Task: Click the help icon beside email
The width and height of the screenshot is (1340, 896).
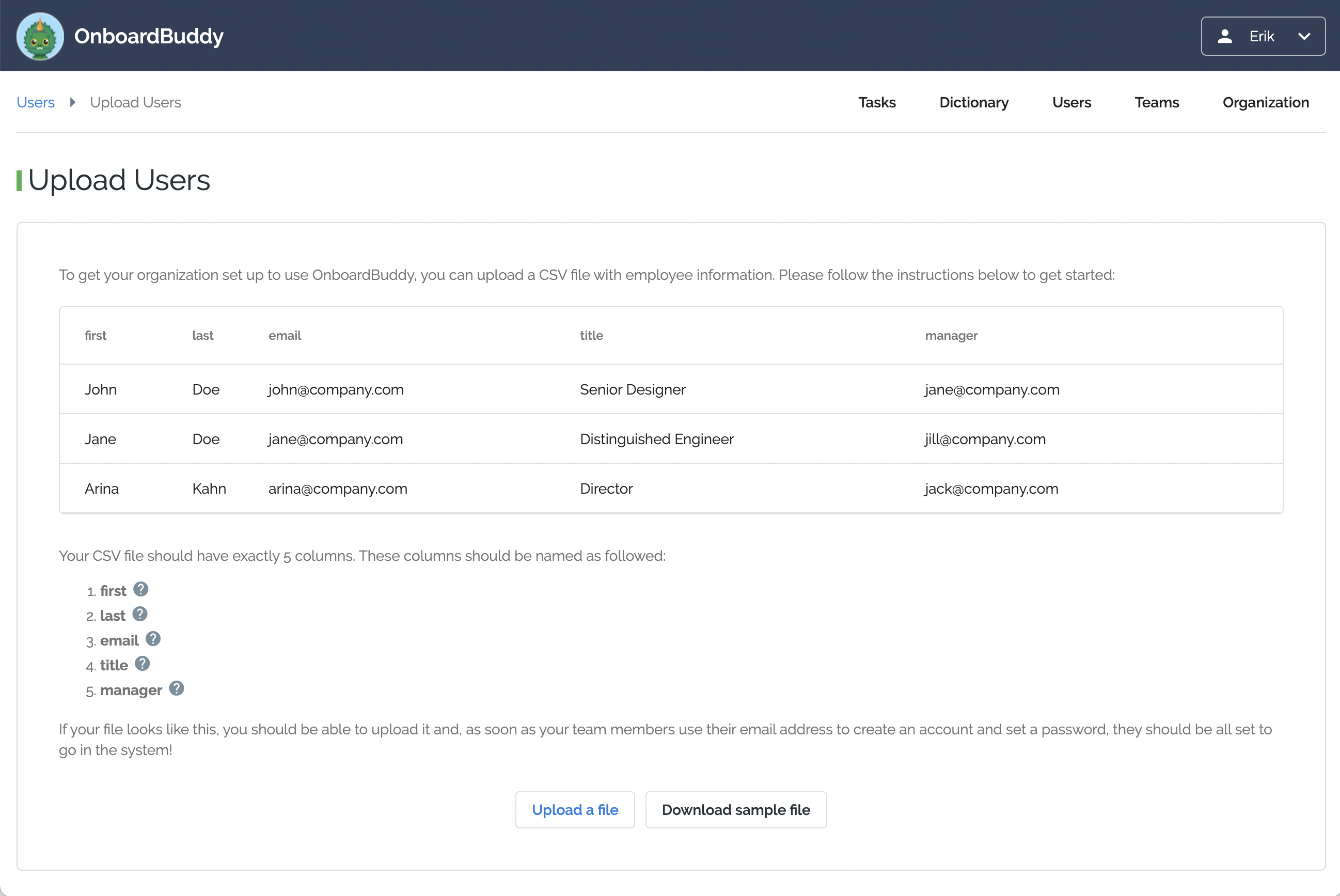Action: [x=152, y=639]
